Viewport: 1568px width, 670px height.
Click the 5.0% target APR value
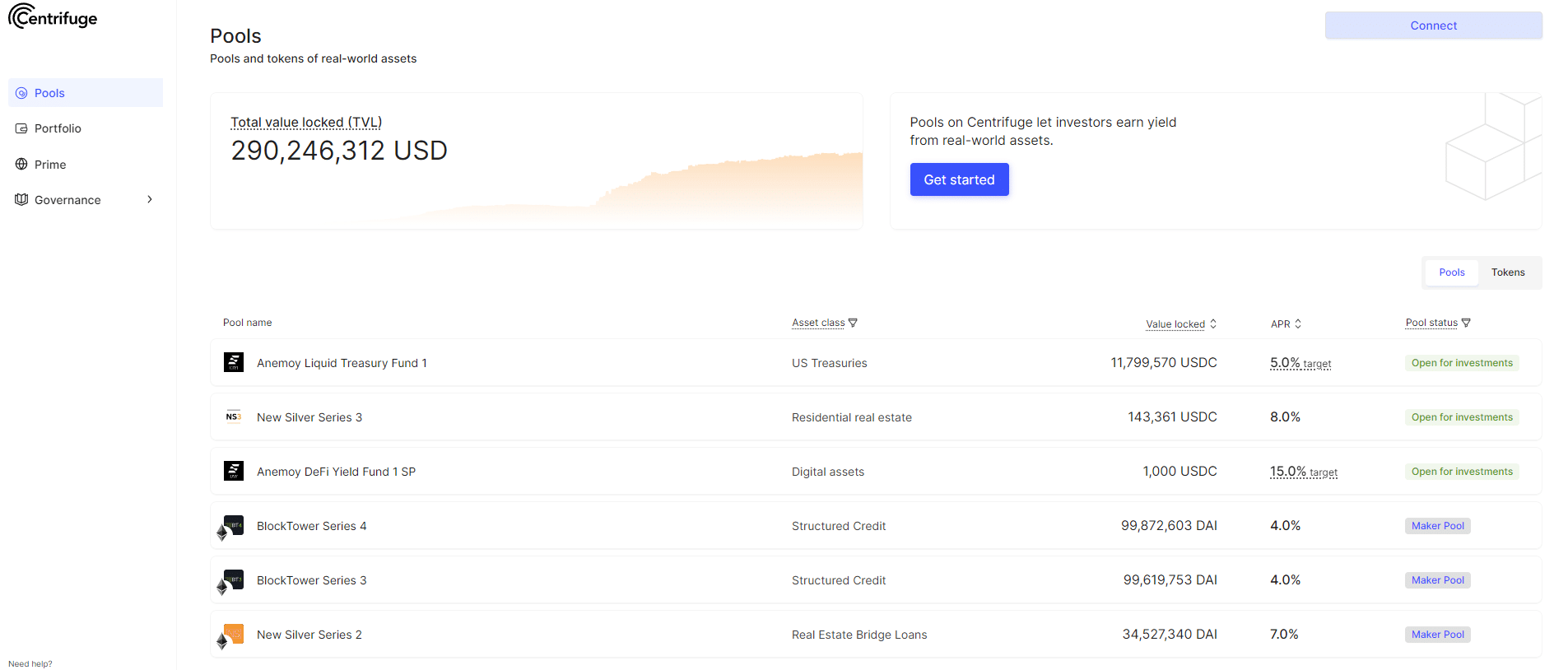[x=1300, y=363]
